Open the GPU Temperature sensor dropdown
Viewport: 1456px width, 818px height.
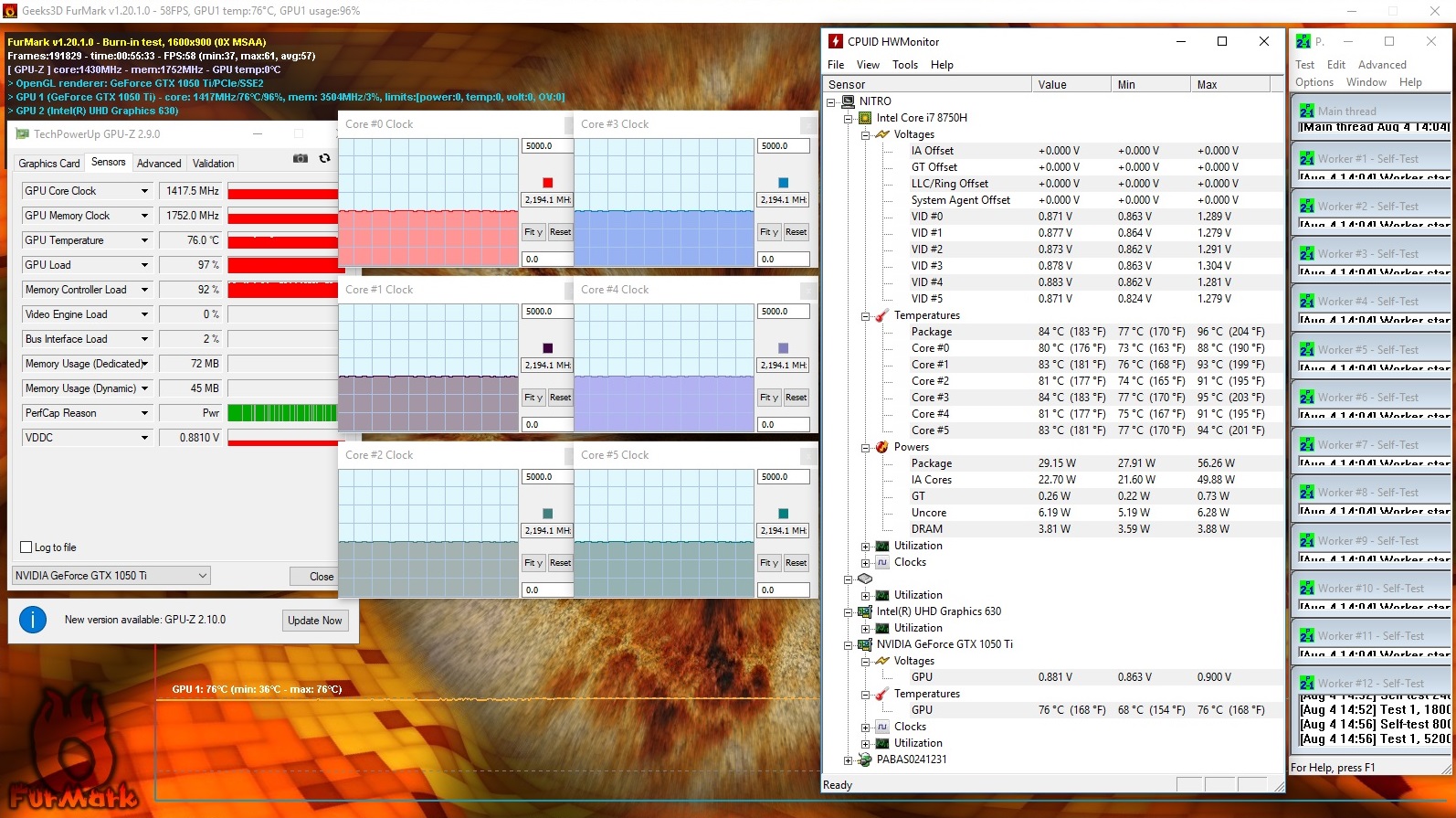(x=144, y=240)
